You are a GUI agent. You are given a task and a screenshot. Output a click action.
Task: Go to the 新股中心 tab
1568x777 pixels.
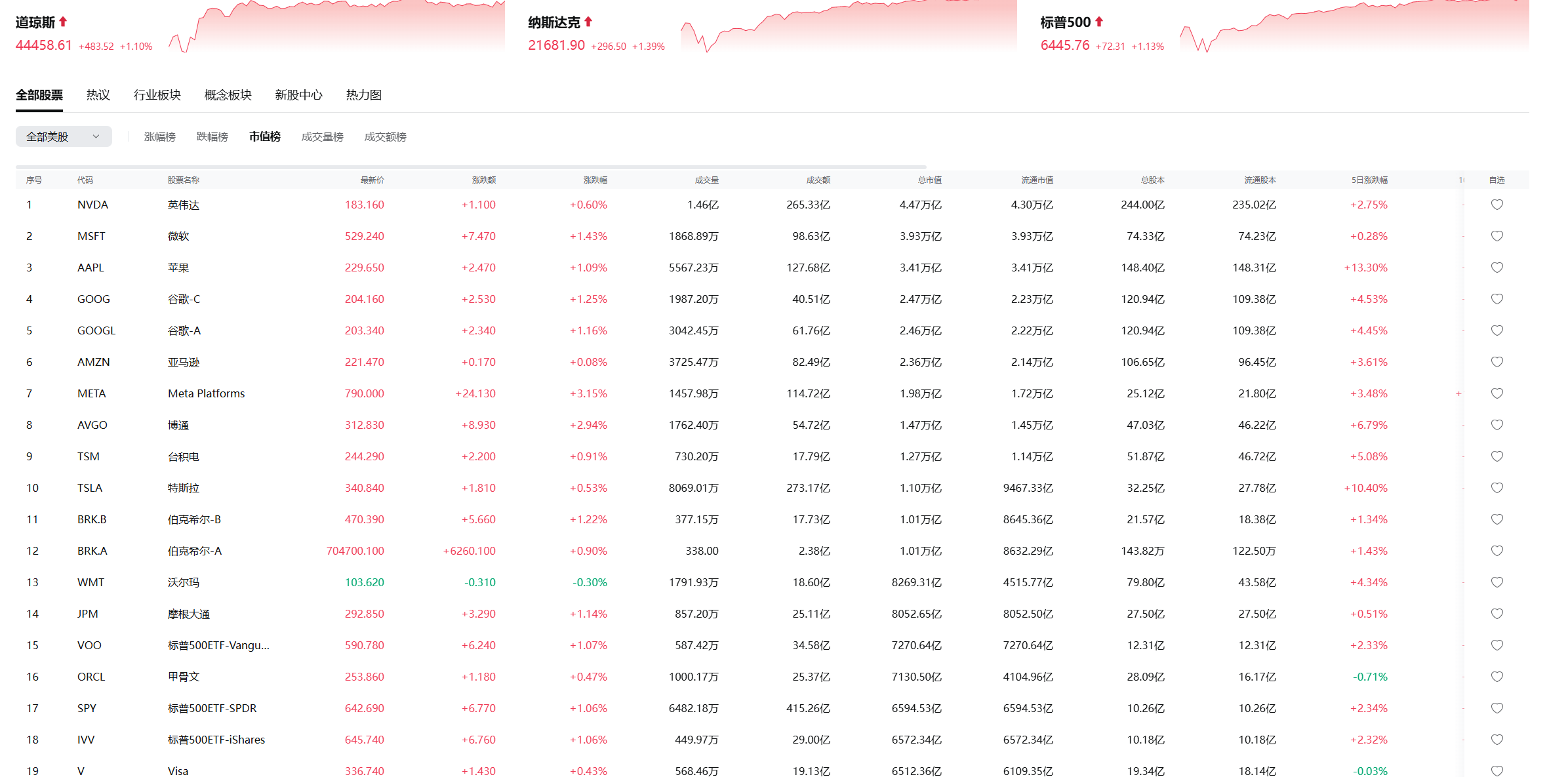pos(299,95)
